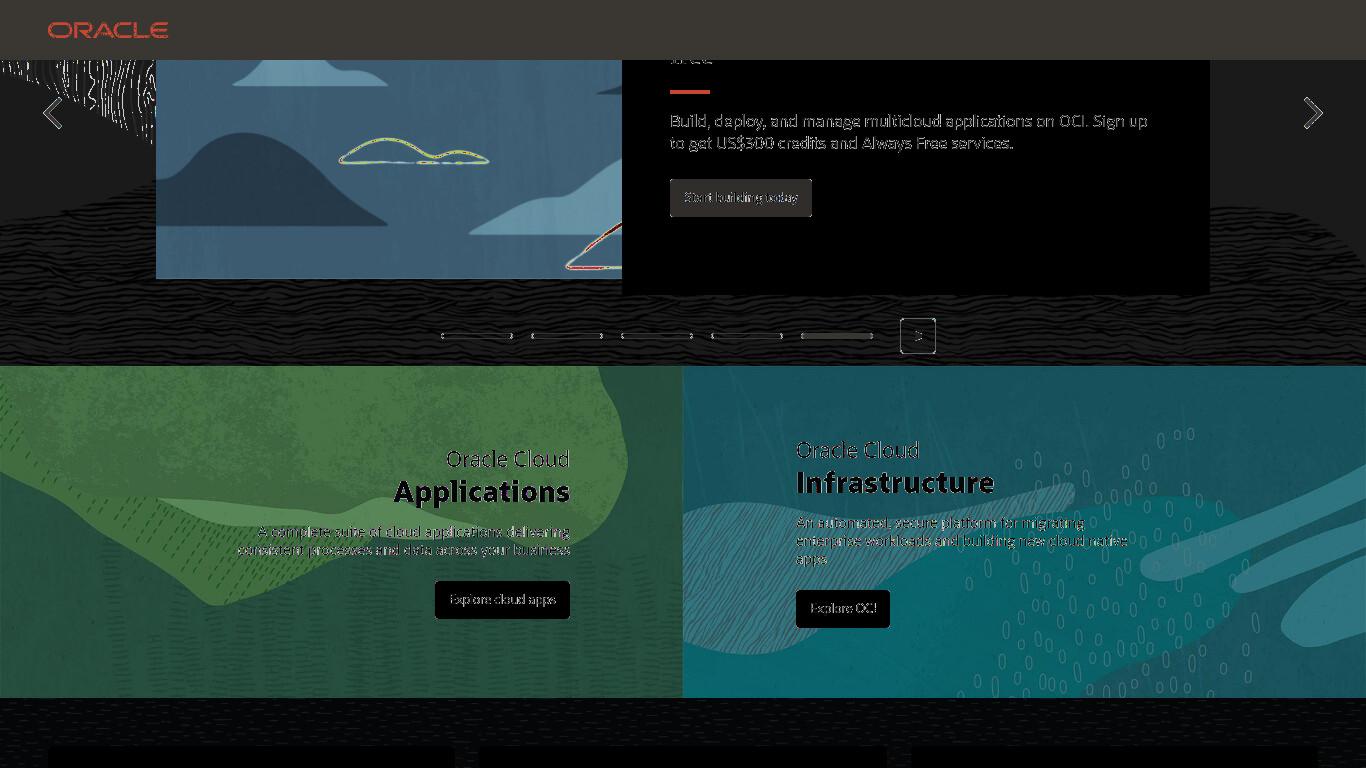
Task: Select the third carousel slide indicator
Action: click(x=657, y=336)
